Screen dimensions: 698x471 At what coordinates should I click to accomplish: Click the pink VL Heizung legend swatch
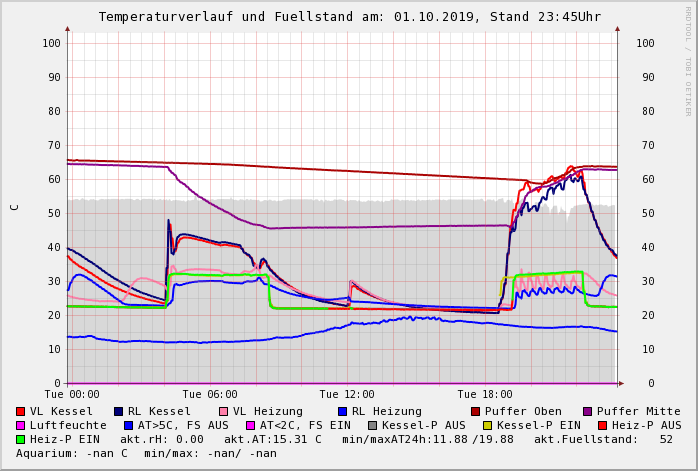click(x=223, y=411)
